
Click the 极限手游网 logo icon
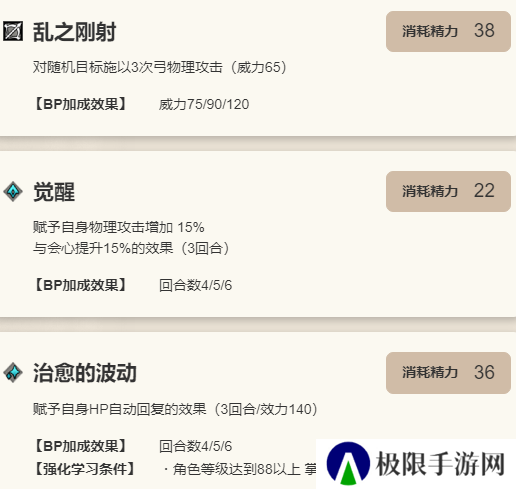point(348,464)
